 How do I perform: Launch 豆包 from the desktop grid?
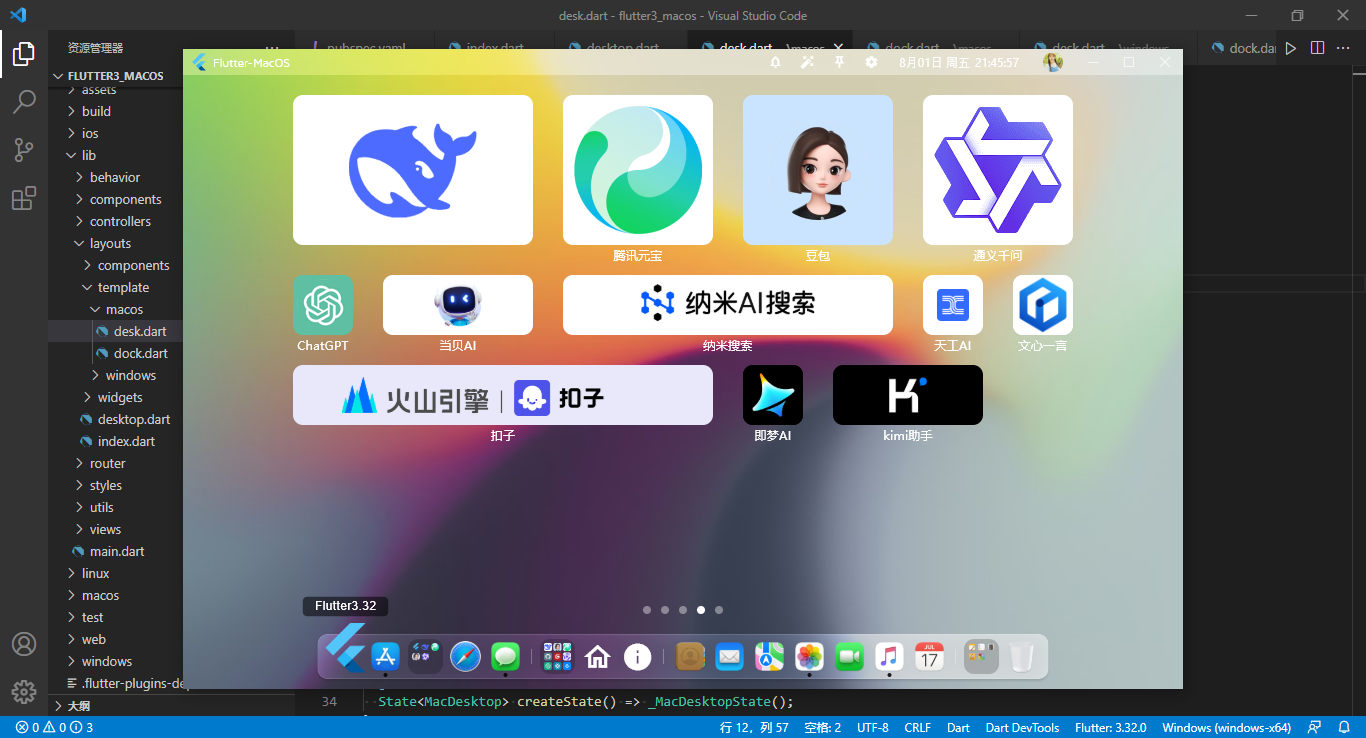[817, 169]
